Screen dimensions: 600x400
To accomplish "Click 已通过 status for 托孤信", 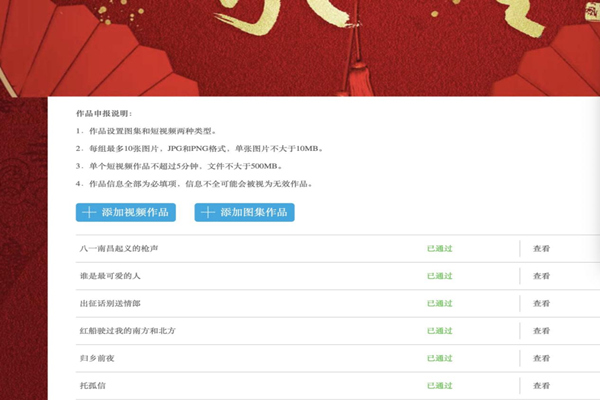I will (x=440, y=386).
